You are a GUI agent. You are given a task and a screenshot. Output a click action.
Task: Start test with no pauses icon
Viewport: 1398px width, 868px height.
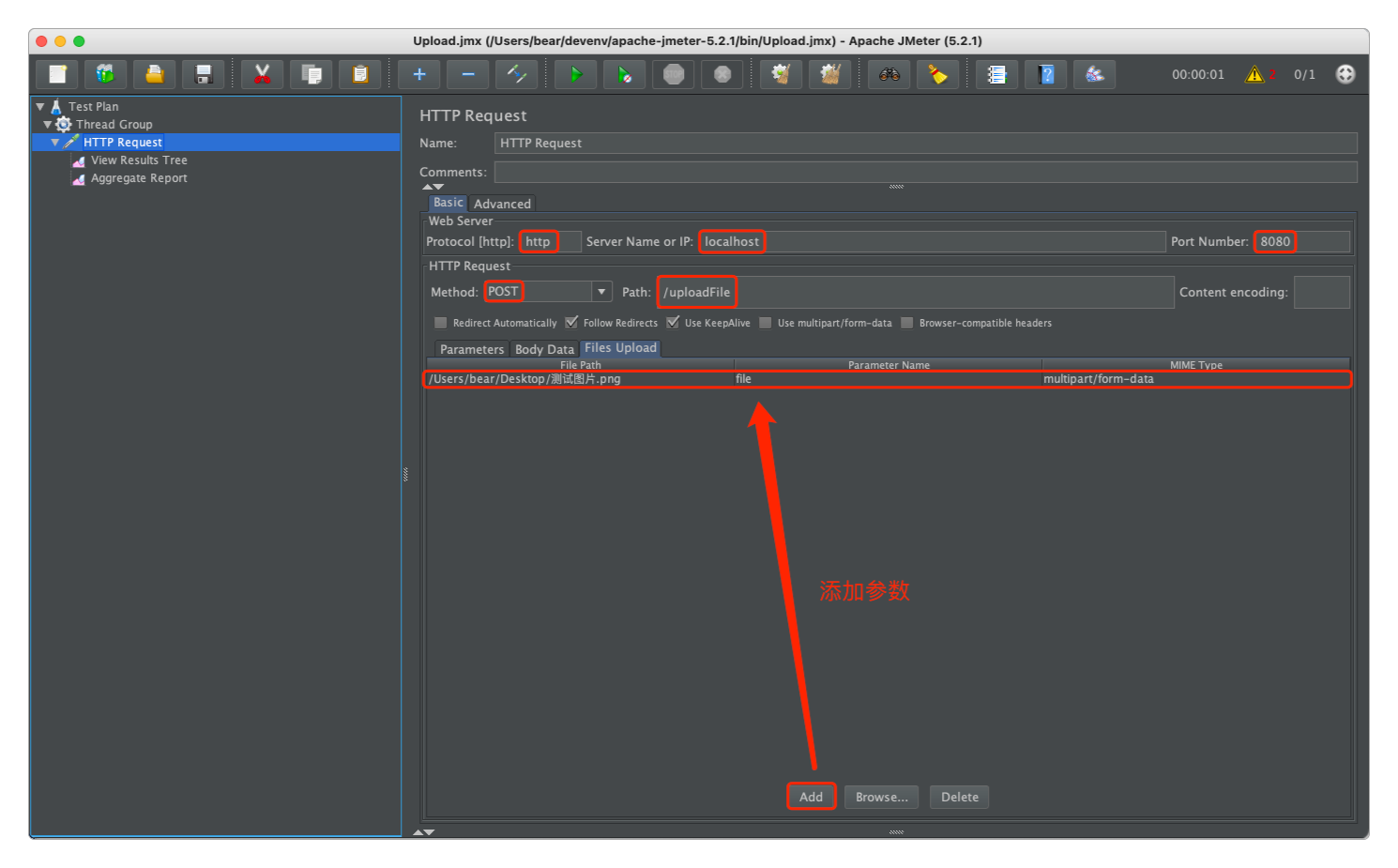[x=625, y=74]
